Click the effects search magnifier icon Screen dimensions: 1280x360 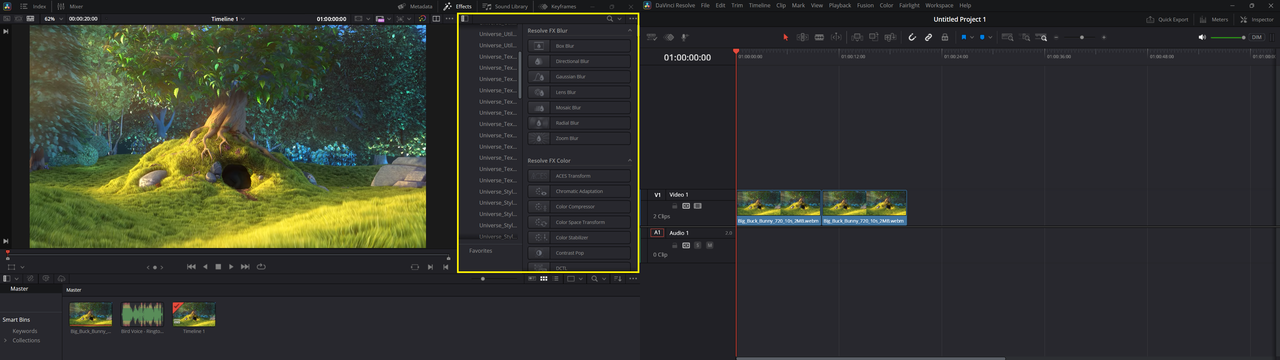pyautogui.click(x=610, y=18)
